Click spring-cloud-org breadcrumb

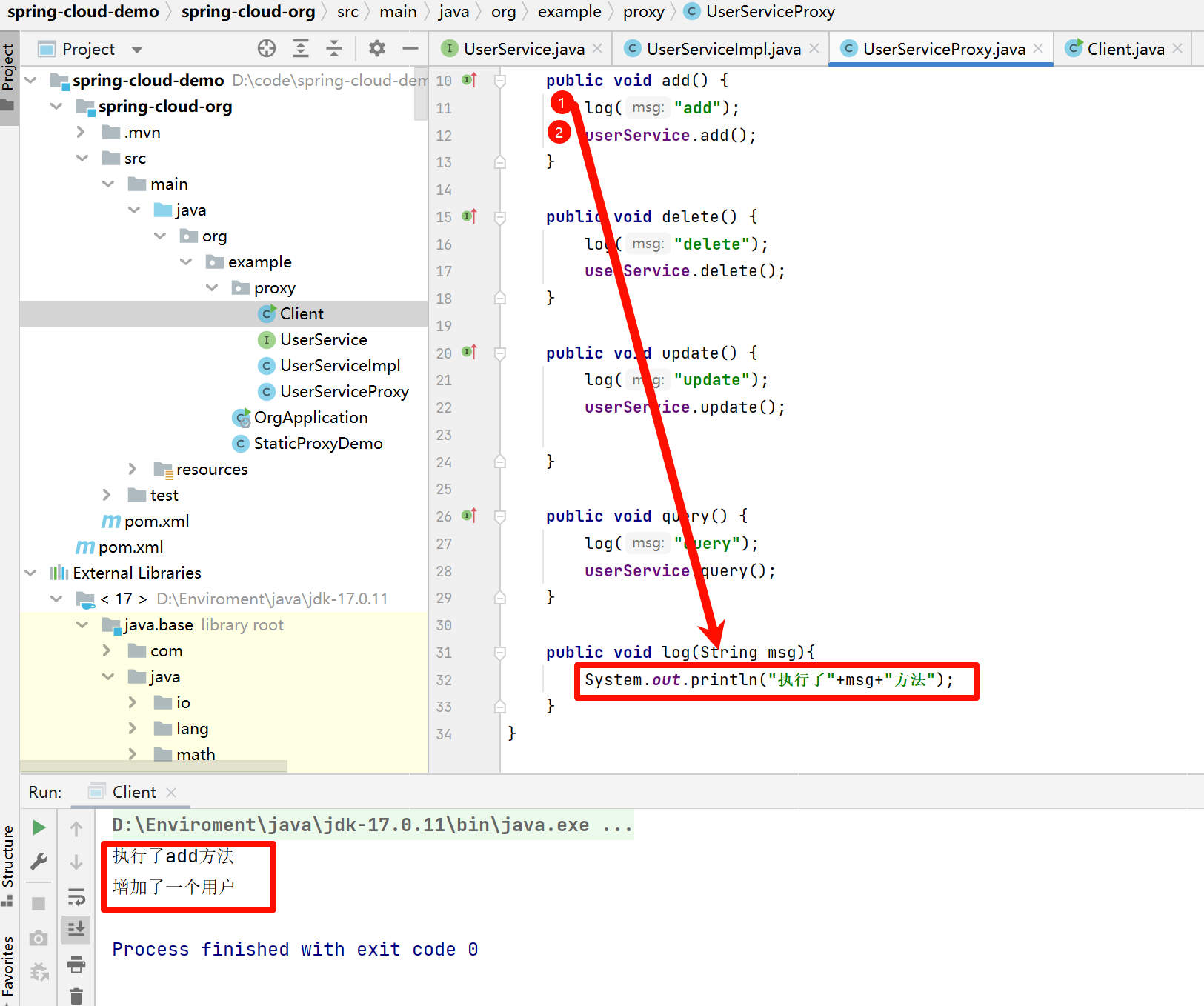[248, 12]
